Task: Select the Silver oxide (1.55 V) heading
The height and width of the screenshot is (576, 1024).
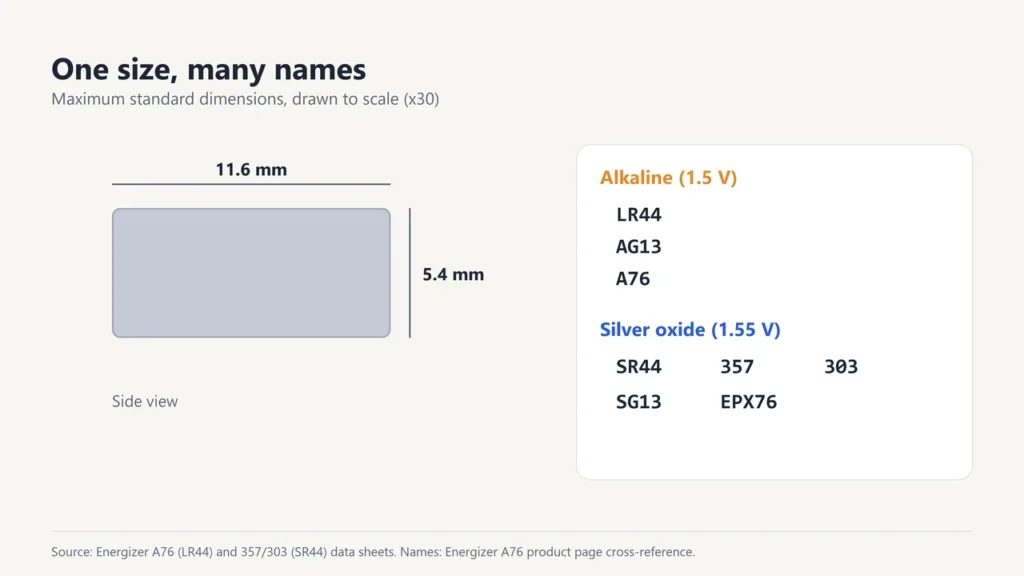Action: [690, 330]
